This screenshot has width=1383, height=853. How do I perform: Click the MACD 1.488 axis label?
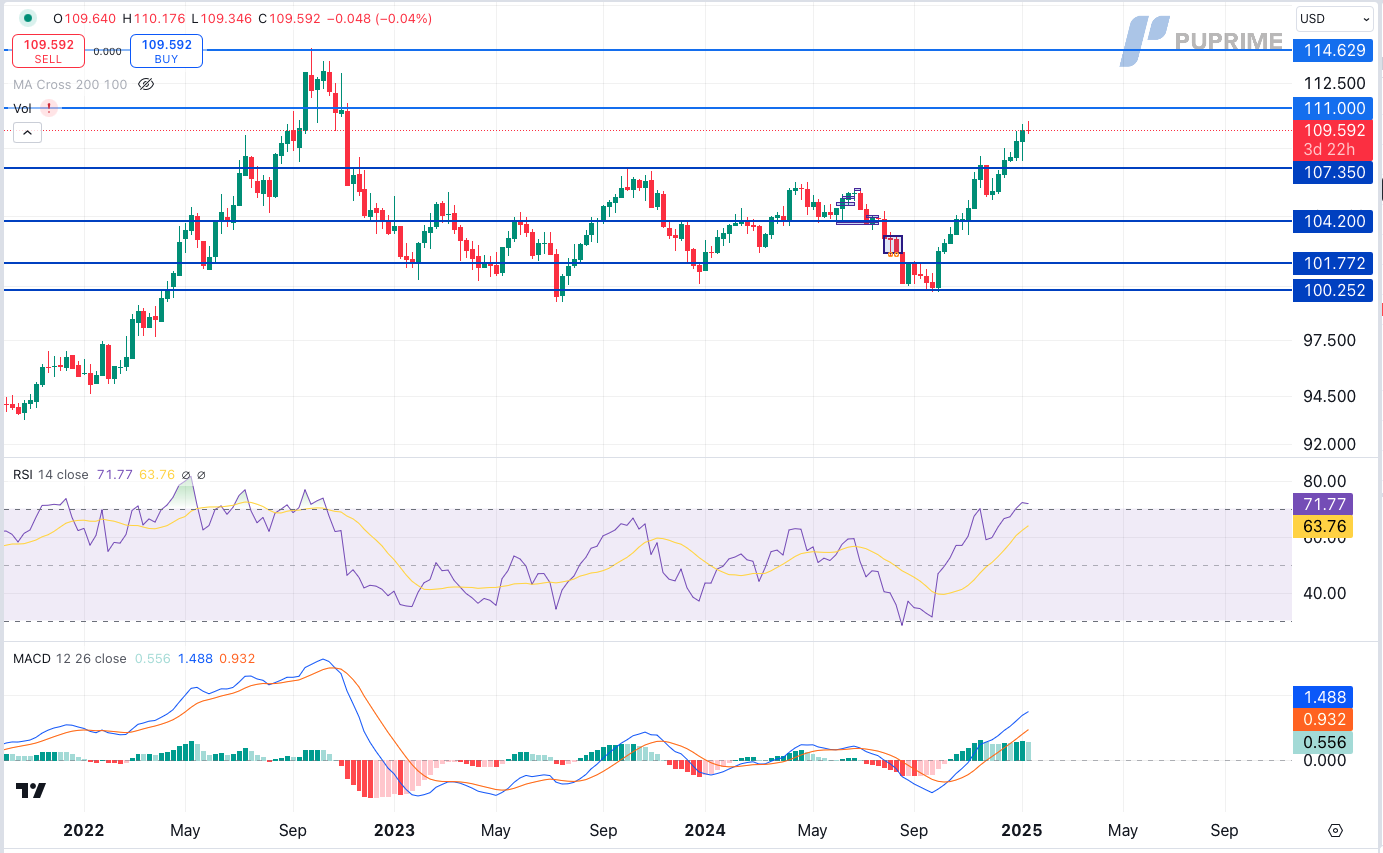click(1323, 697)
